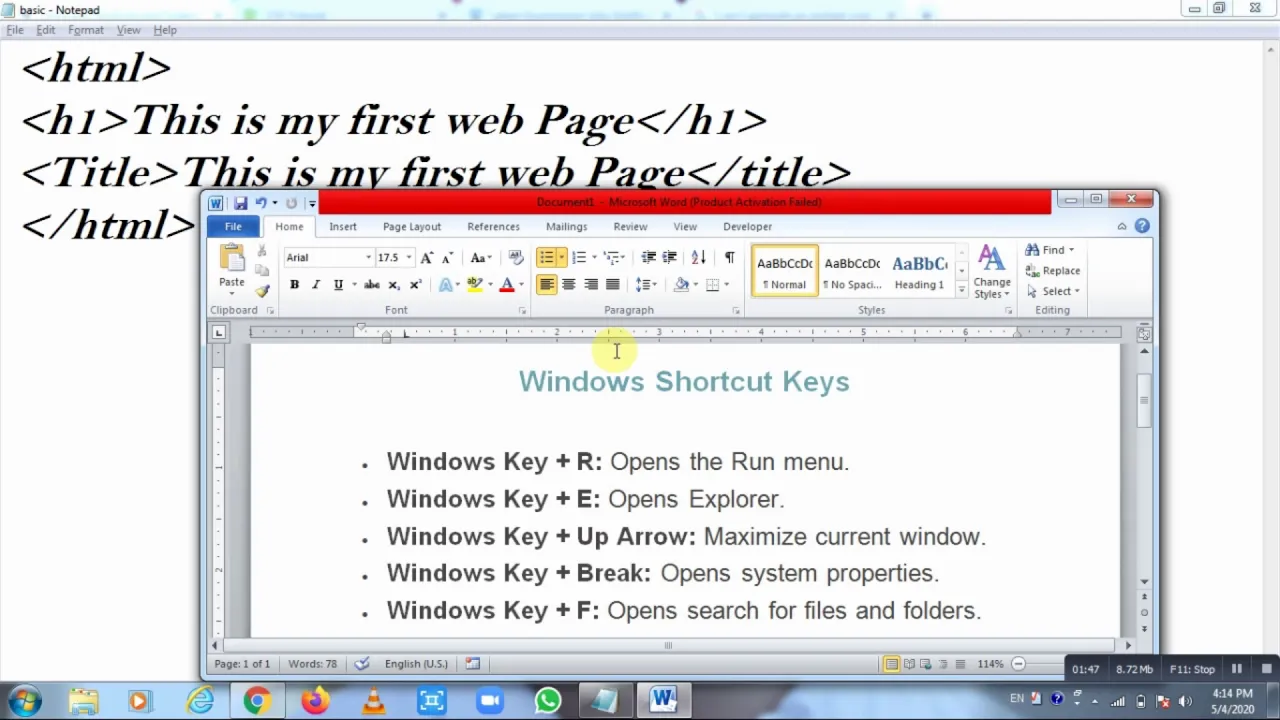Open the Format menu in Notepad
The height and width of the screenshot is (720, 1280).
coord(86,30)
